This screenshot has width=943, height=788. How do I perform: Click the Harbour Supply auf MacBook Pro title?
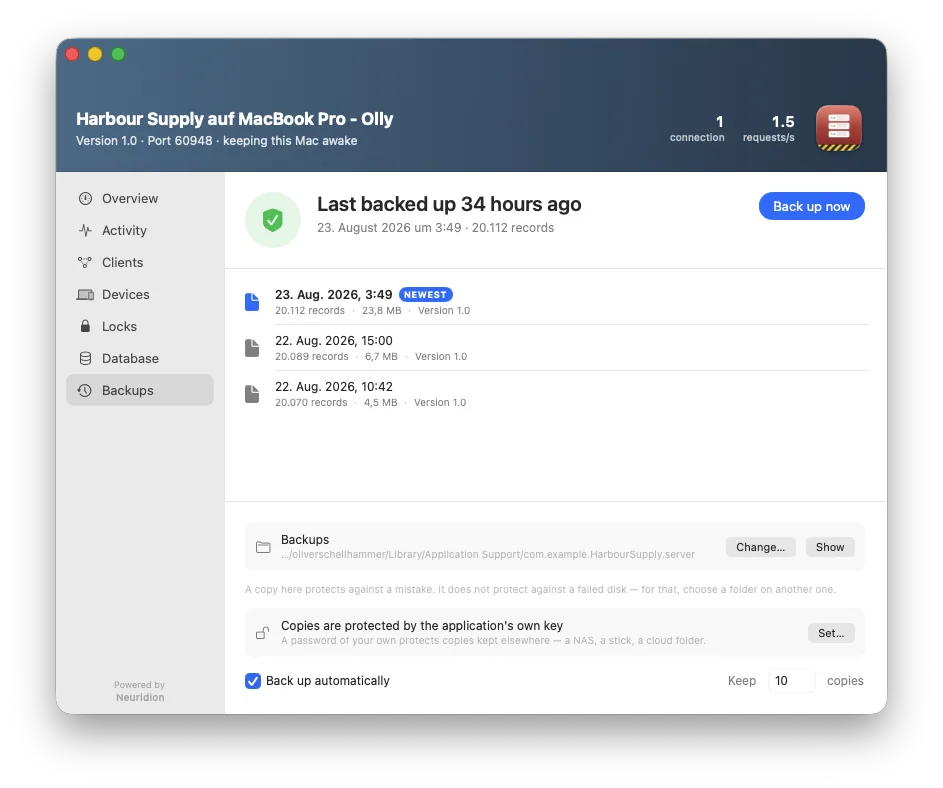[x=235, y=119]
